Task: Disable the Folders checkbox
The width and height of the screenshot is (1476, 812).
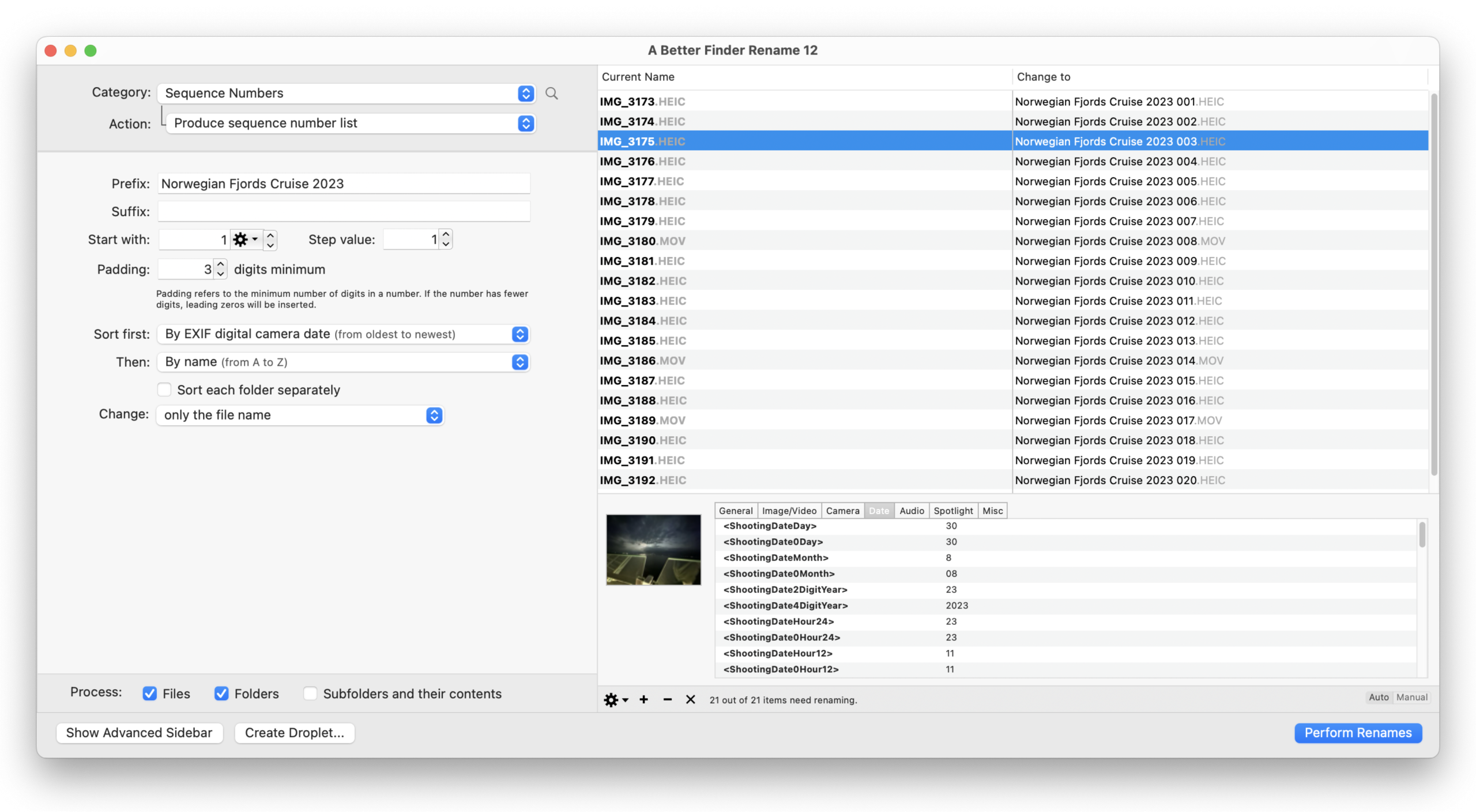Action: [221, 693]
